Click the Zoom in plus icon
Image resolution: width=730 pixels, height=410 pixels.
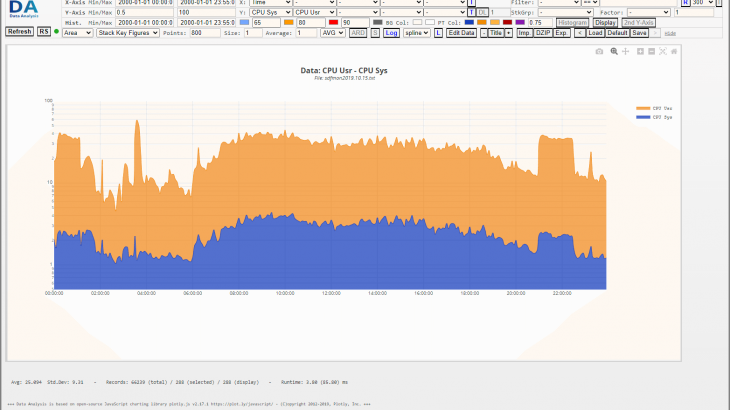pos(640,51)
